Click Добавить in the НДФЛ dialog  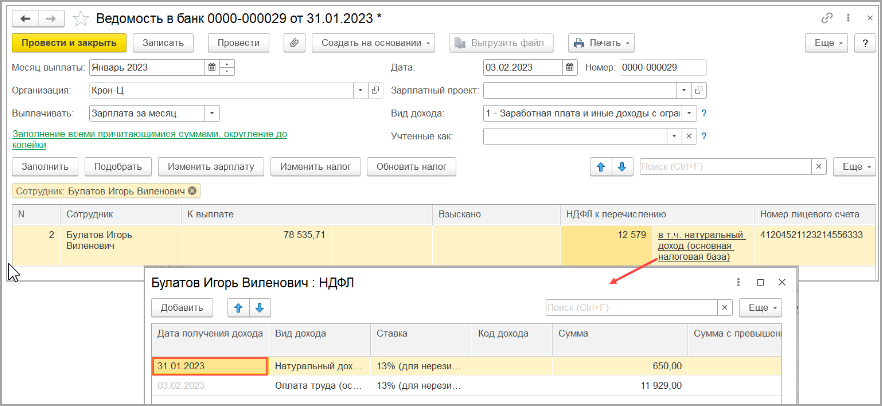182,308
